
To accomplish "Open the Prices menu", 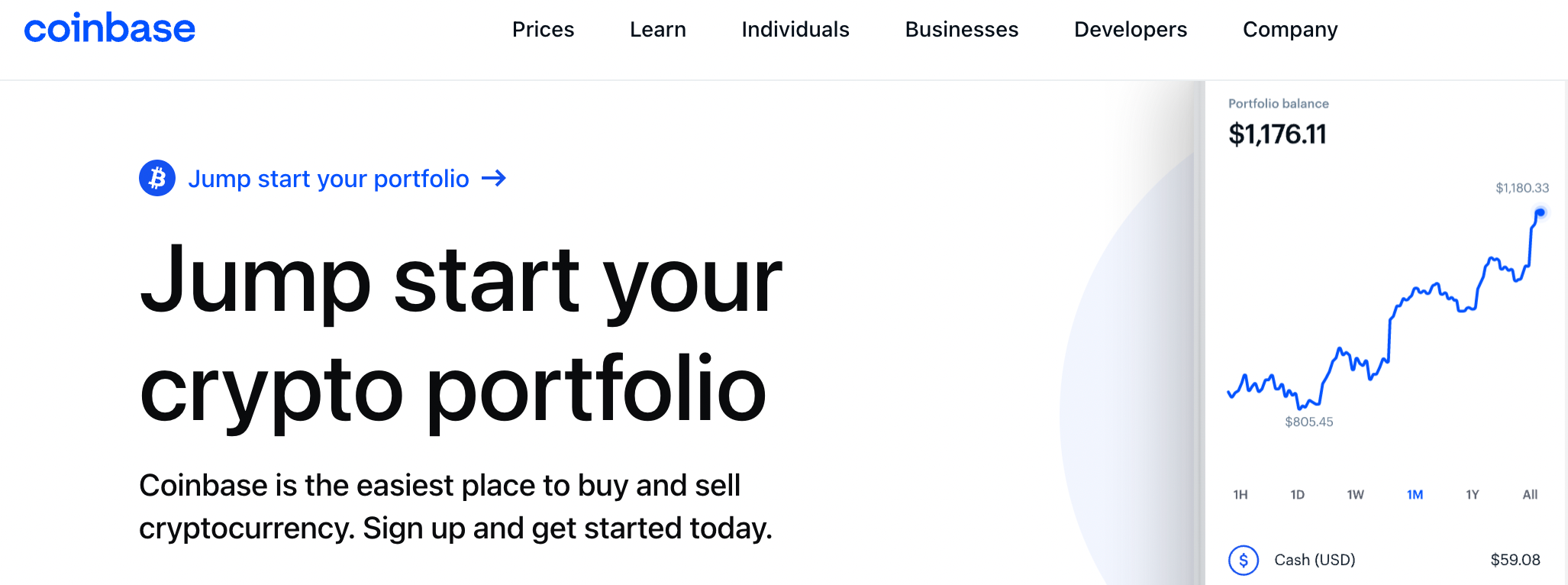I will (x=543, y=29).
